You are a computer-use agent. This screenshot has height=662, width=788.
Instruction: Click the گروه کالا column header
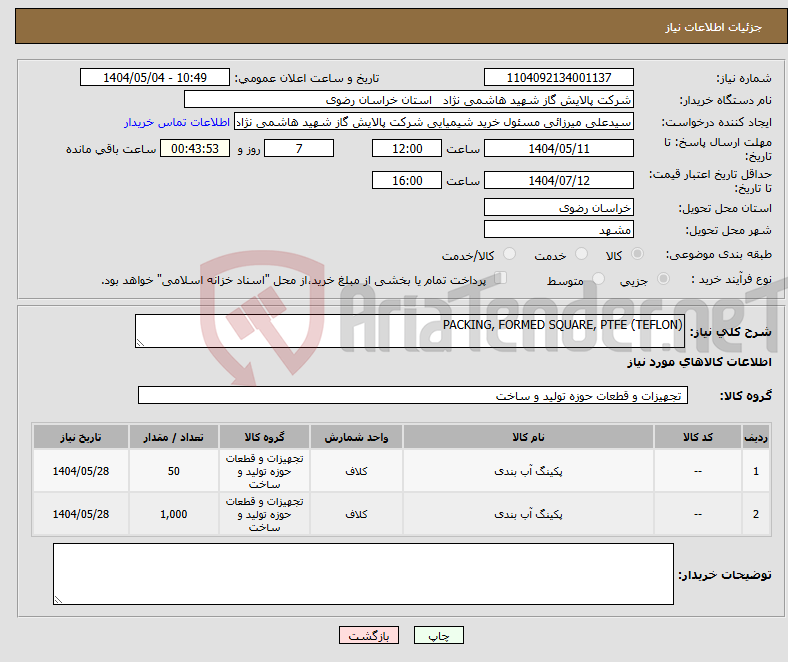pos(264,437)
